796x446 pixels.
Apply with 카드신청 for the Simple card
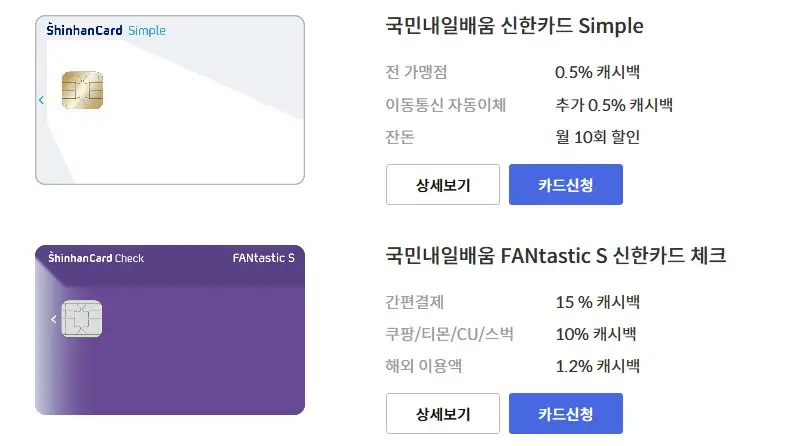[x=566, y=185]
